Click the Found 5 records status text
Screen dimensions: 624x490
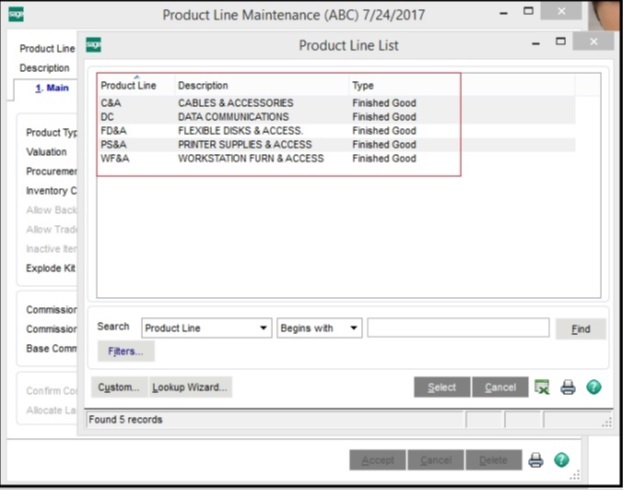point(125,420)
